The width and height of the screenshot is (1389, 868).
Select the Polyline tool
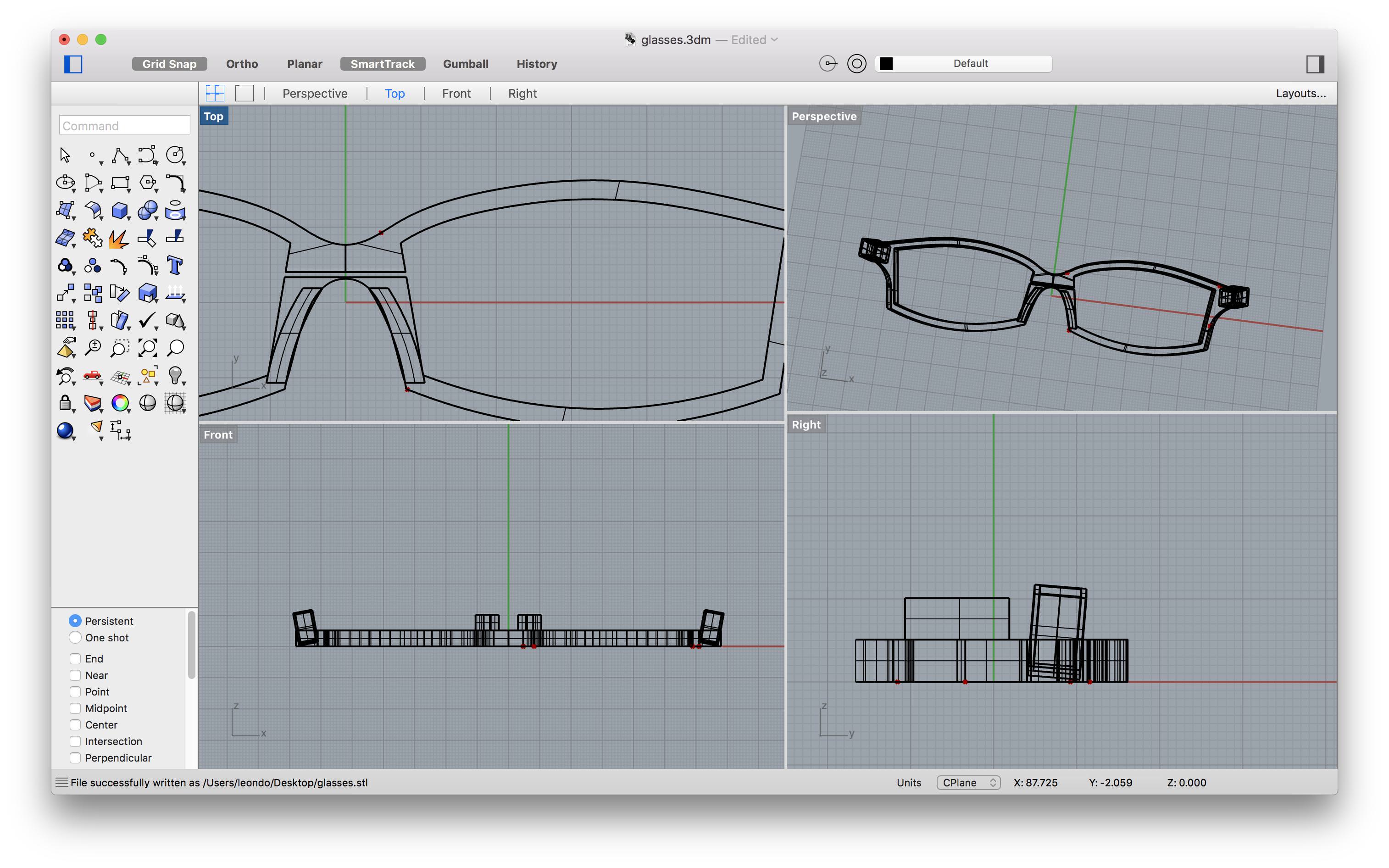pos(120,155)
